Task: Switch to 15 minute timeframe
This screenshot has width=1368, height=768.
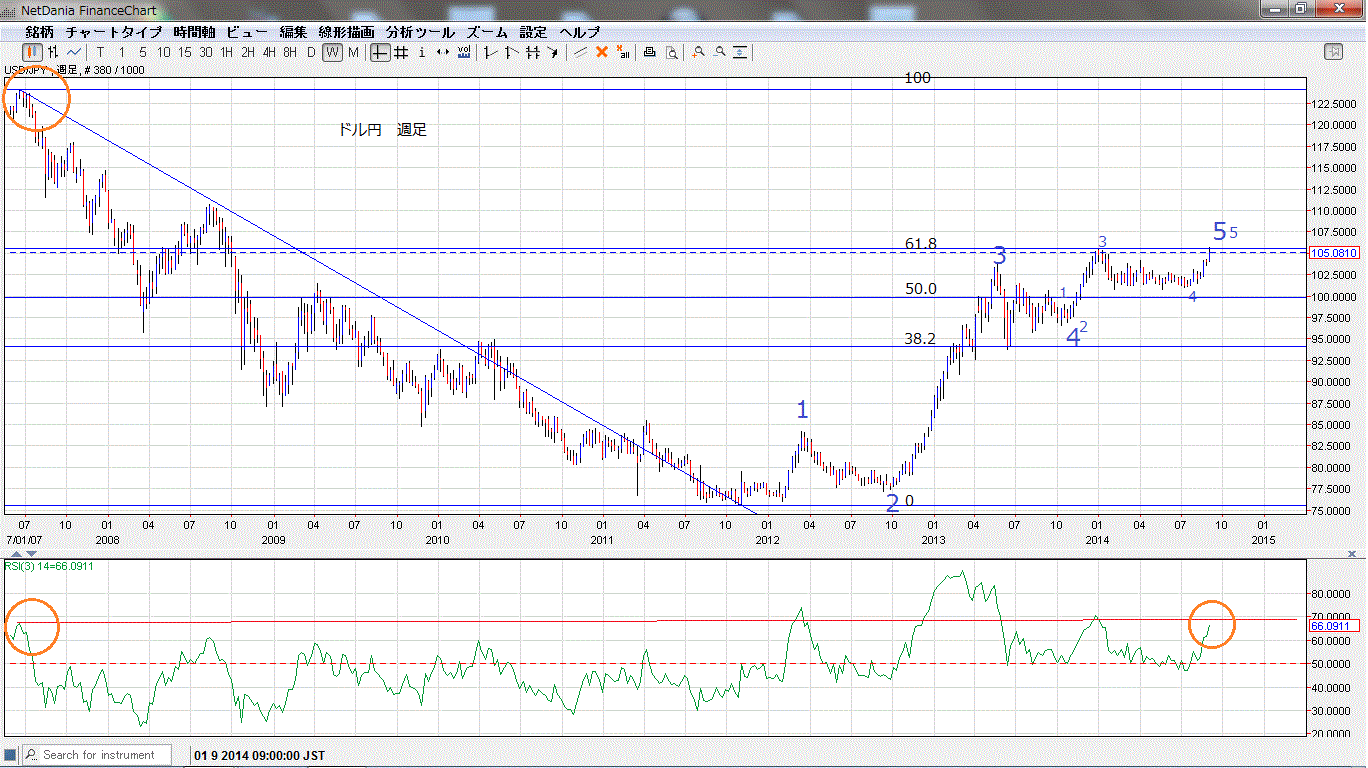Action: [x=185, y=52]
